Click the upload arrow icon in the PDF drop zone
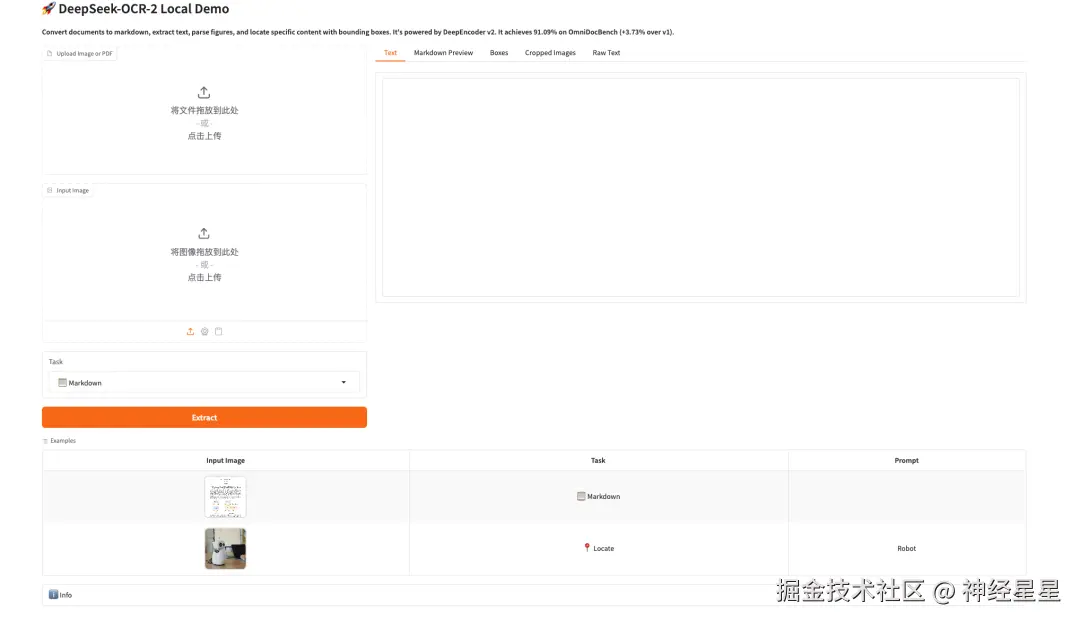Image resolution: width=1080 pixels, height=623 pixels. [204, 92]
